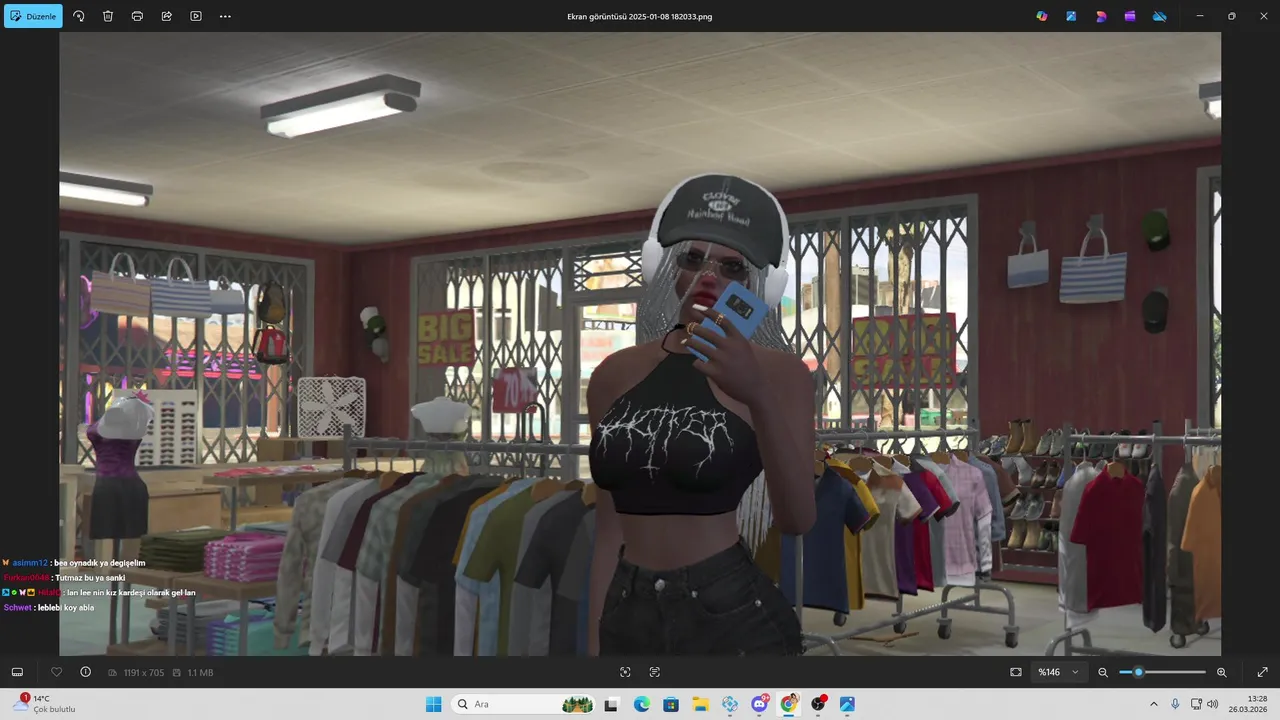Rotate the image with the rotate icon
The image size is (1280, 720).
(79, 16)
